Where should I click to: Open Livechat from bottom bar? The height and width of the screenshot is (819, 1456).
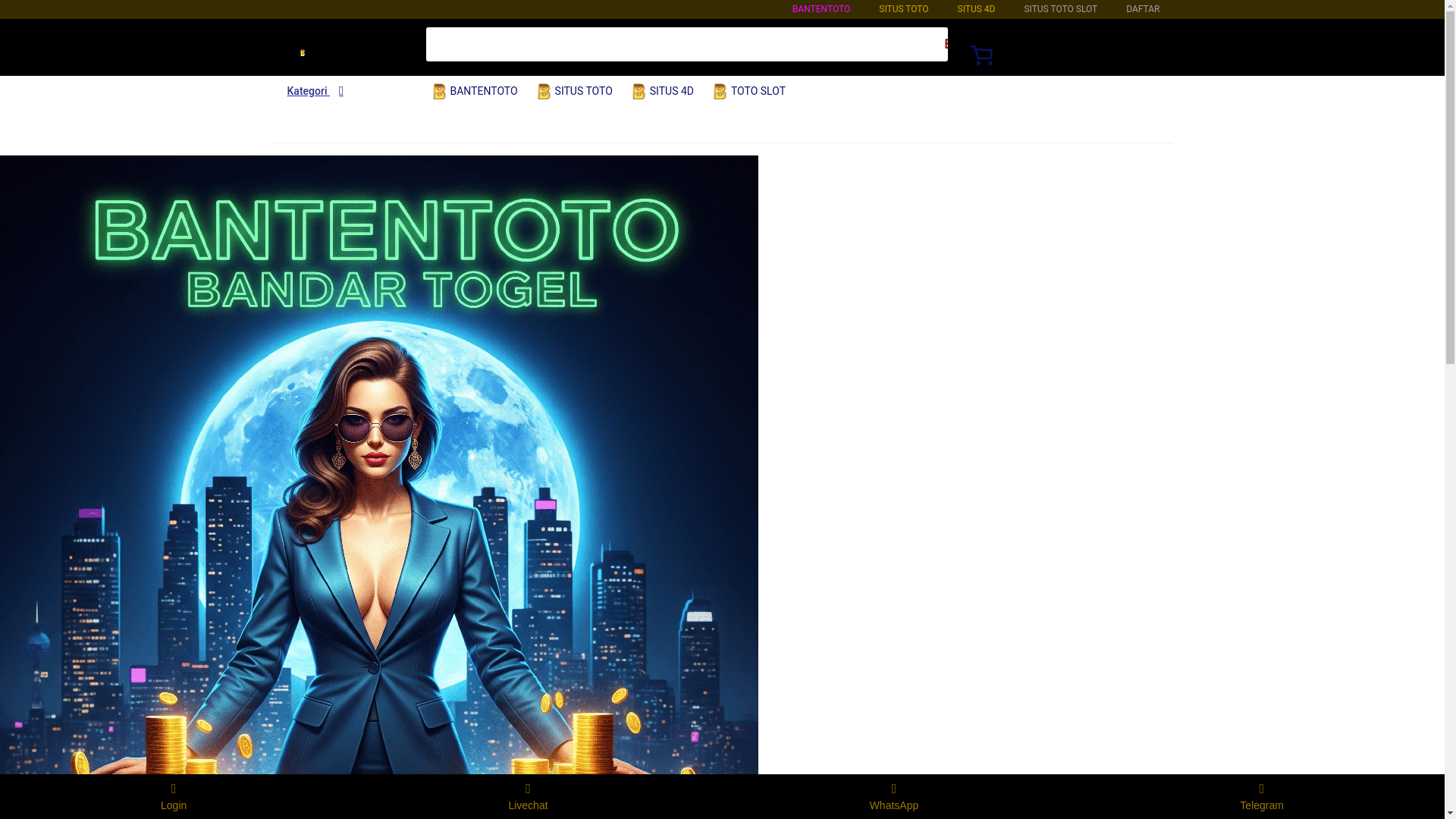tap(528, 797)
